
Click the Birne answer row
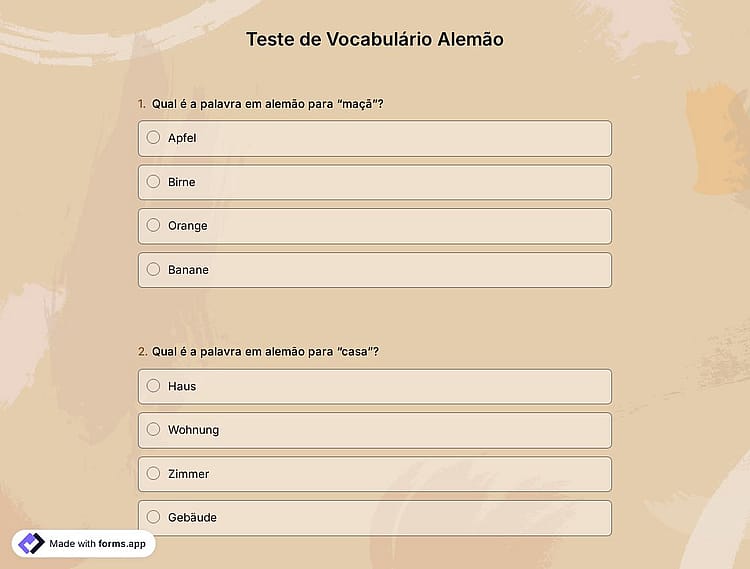(375, 182)
